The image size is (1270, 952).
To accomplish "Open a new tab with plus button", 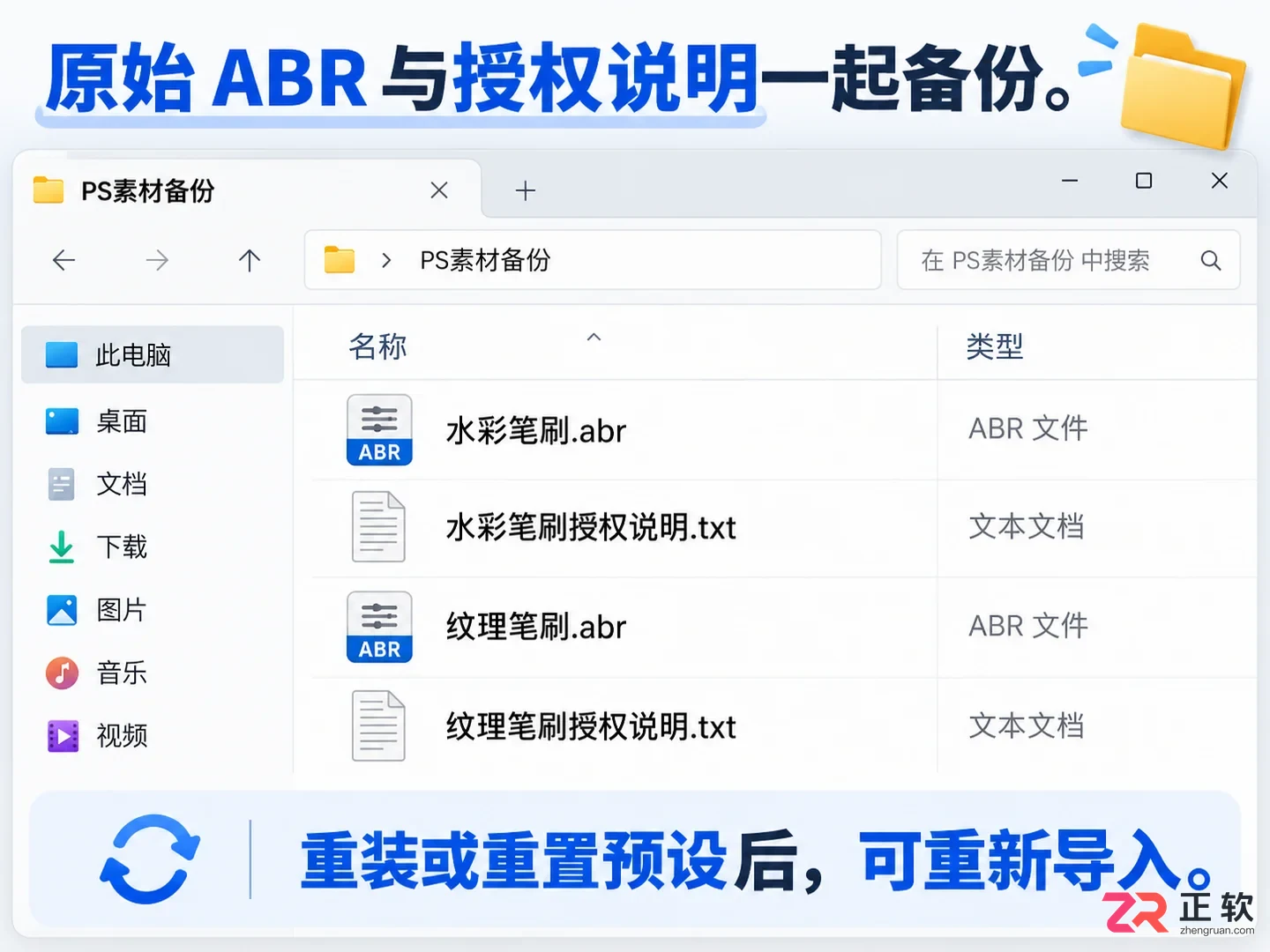I will pyautogui.click(x=526, y=190).
